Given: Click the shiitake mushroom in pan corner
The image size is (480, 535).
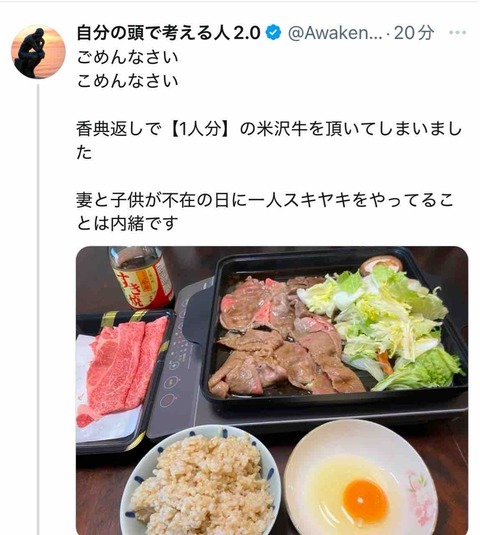Looking at the screenshot, I should pyautogui.click(x=381, y=265).
